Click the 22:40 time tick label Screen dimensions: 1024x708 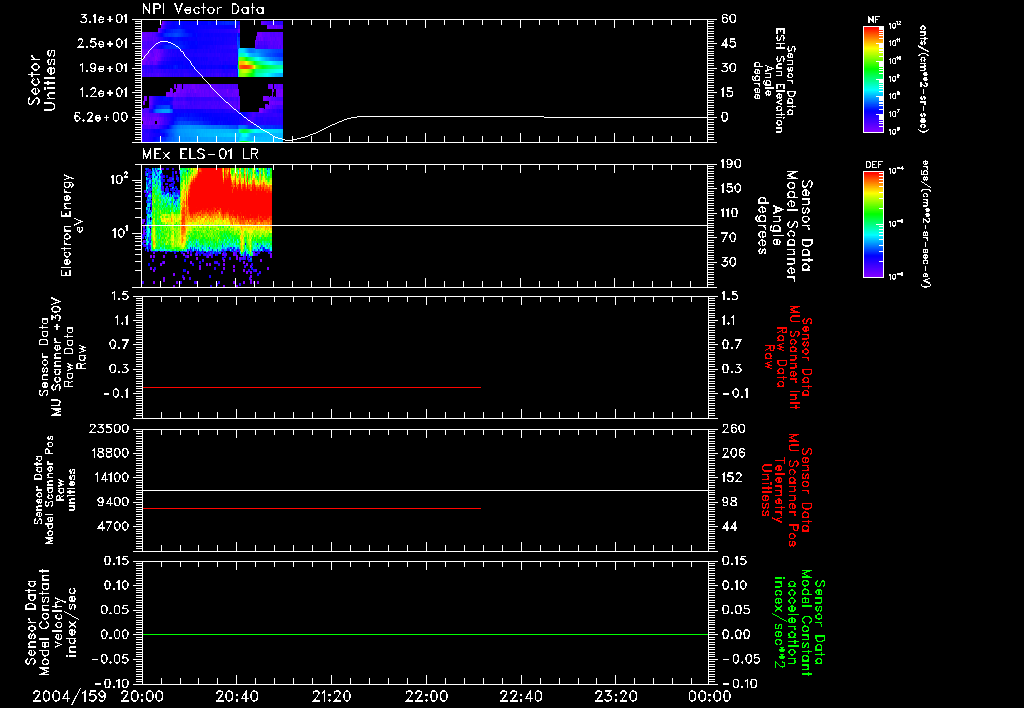[x=520, y=696]
